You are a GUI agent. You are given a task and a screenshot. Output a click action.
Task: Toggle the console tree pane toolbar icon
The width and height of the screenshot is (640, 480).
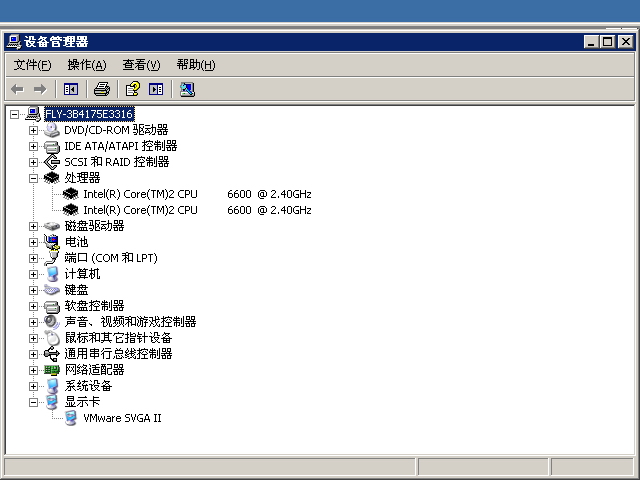[71, 89]
